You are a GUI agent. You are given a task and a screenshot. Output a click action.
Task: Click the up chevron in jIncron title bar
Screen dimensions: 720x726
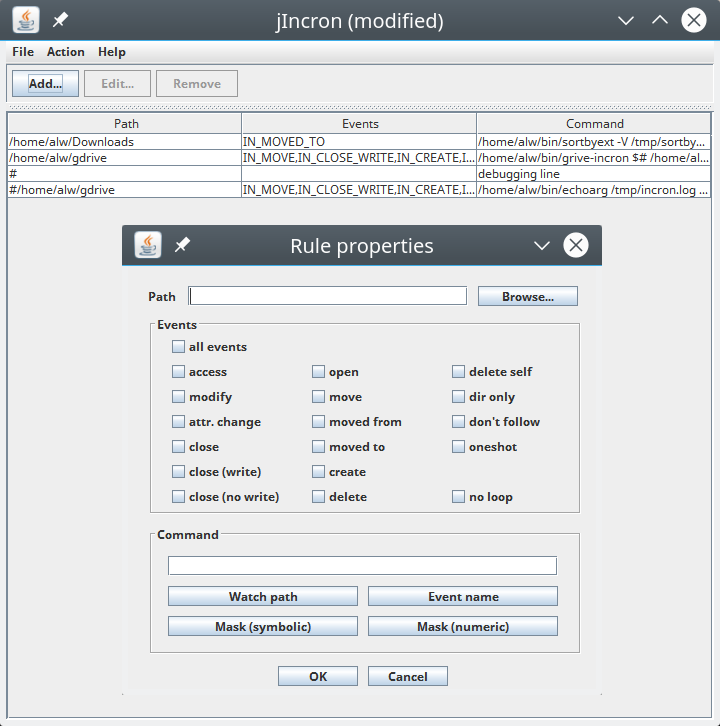659,20
